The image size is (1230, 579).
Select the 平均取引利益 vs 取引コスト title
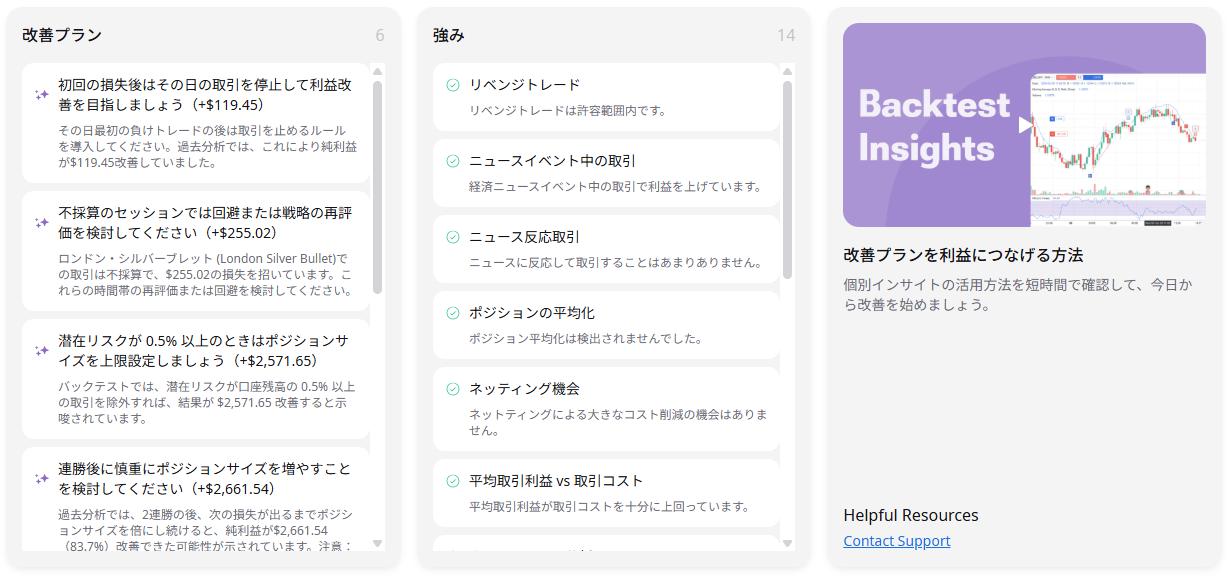(556, 481)
